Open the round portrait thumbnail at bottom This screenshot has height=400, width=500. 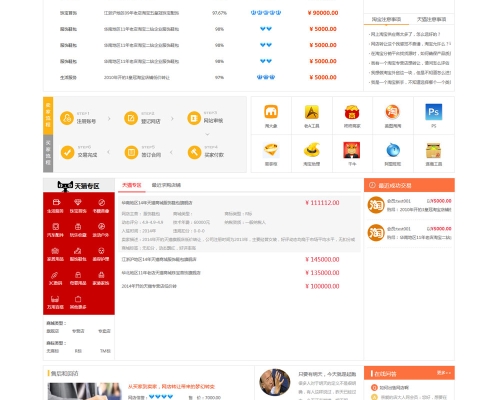(275, 382)
